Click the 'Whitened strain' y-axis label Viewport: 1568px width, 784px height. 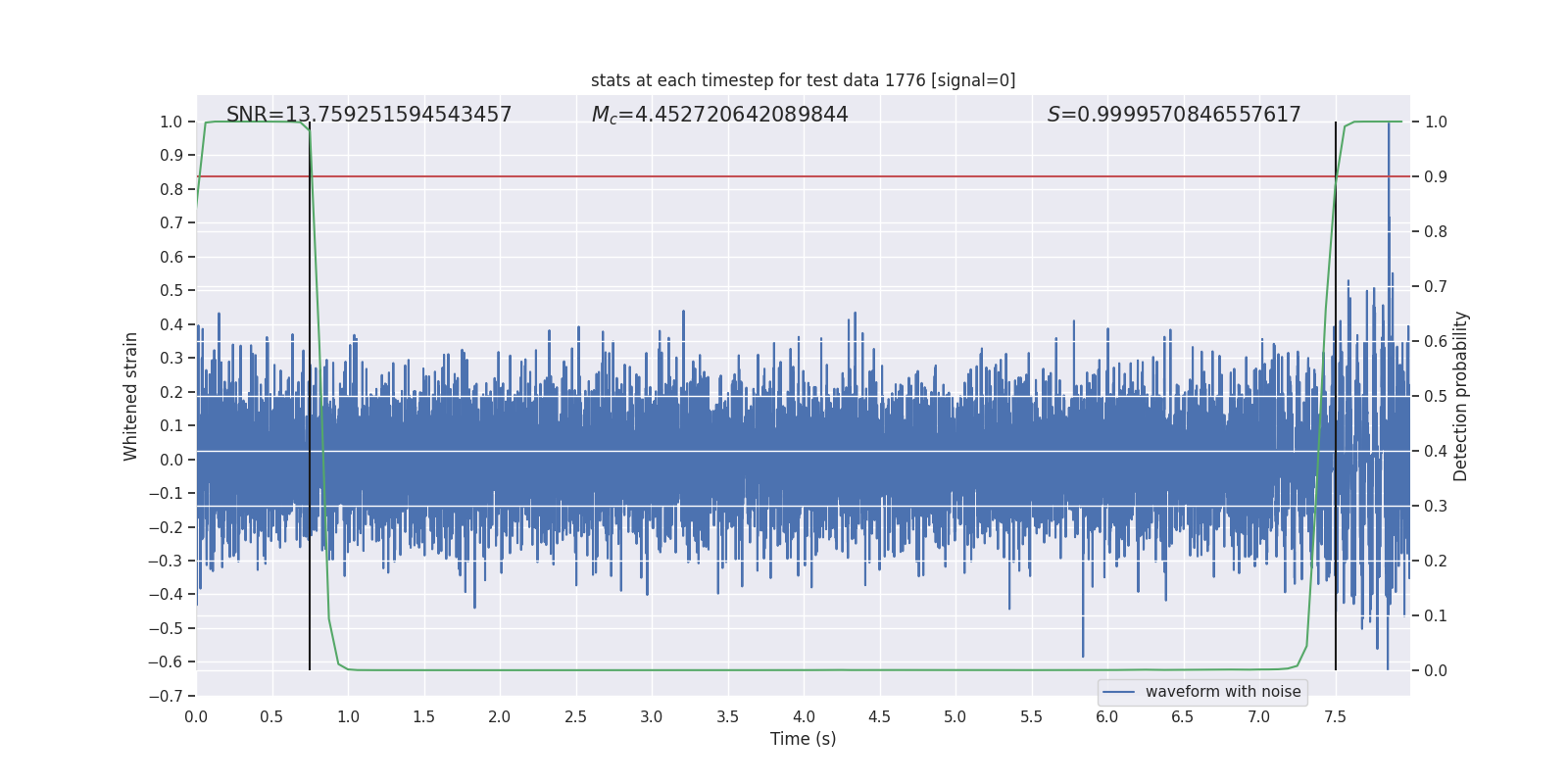click(x=131, y=396)
